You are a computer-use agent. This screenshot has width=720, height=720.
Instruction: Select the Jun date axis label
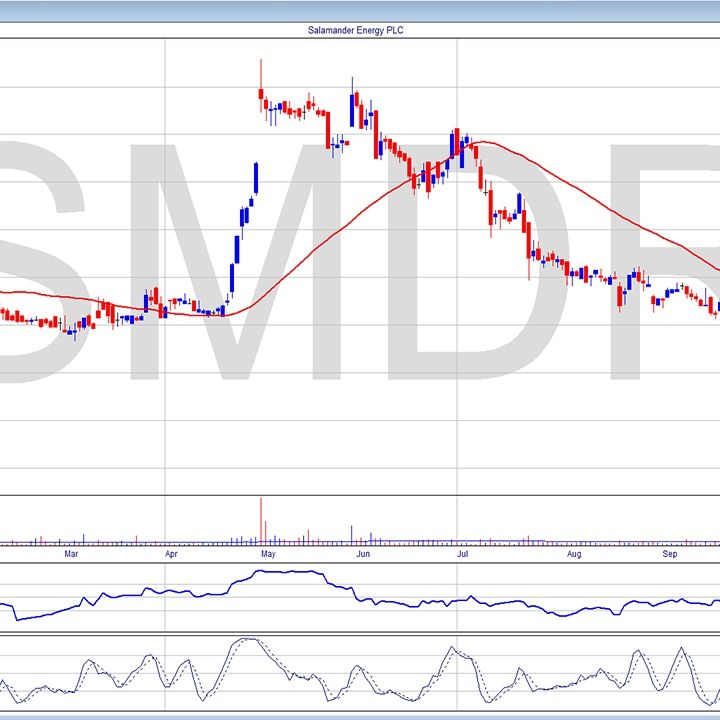coord(363,553)
